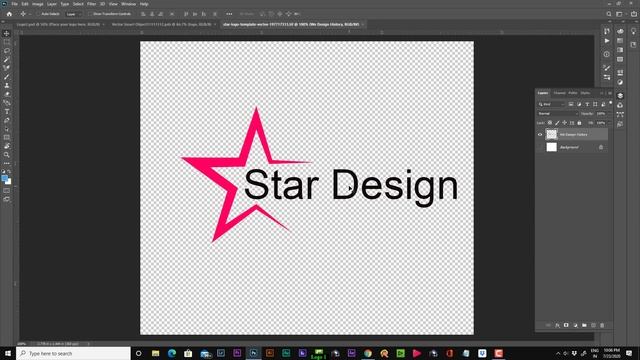This screenshot has height=360, width=640.
Task: Open options bar more-options three dots
Action: (229, 14)
